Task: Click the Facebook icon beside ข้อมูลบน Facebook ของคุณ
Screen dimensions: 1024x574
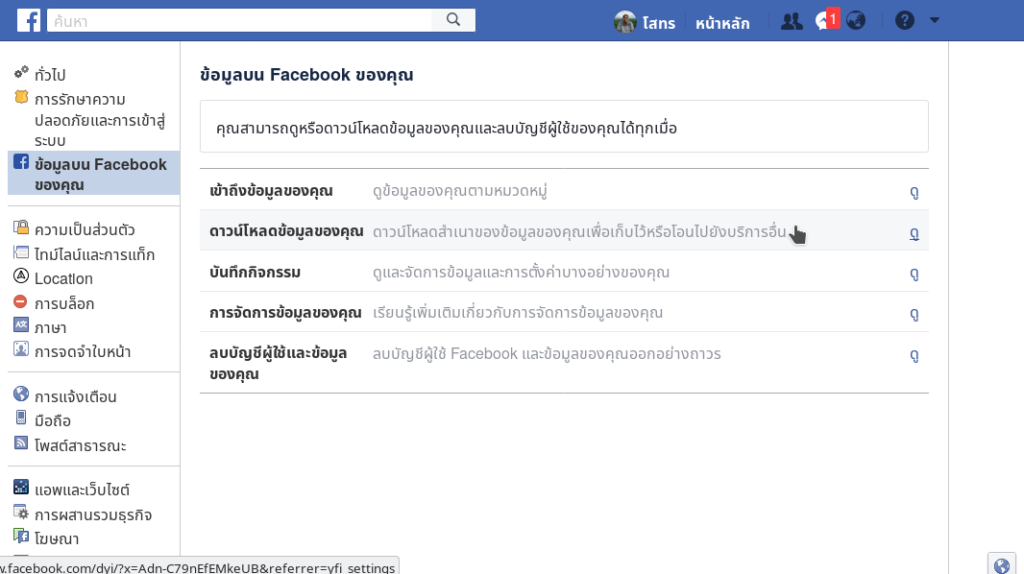Action: point(21,162)
